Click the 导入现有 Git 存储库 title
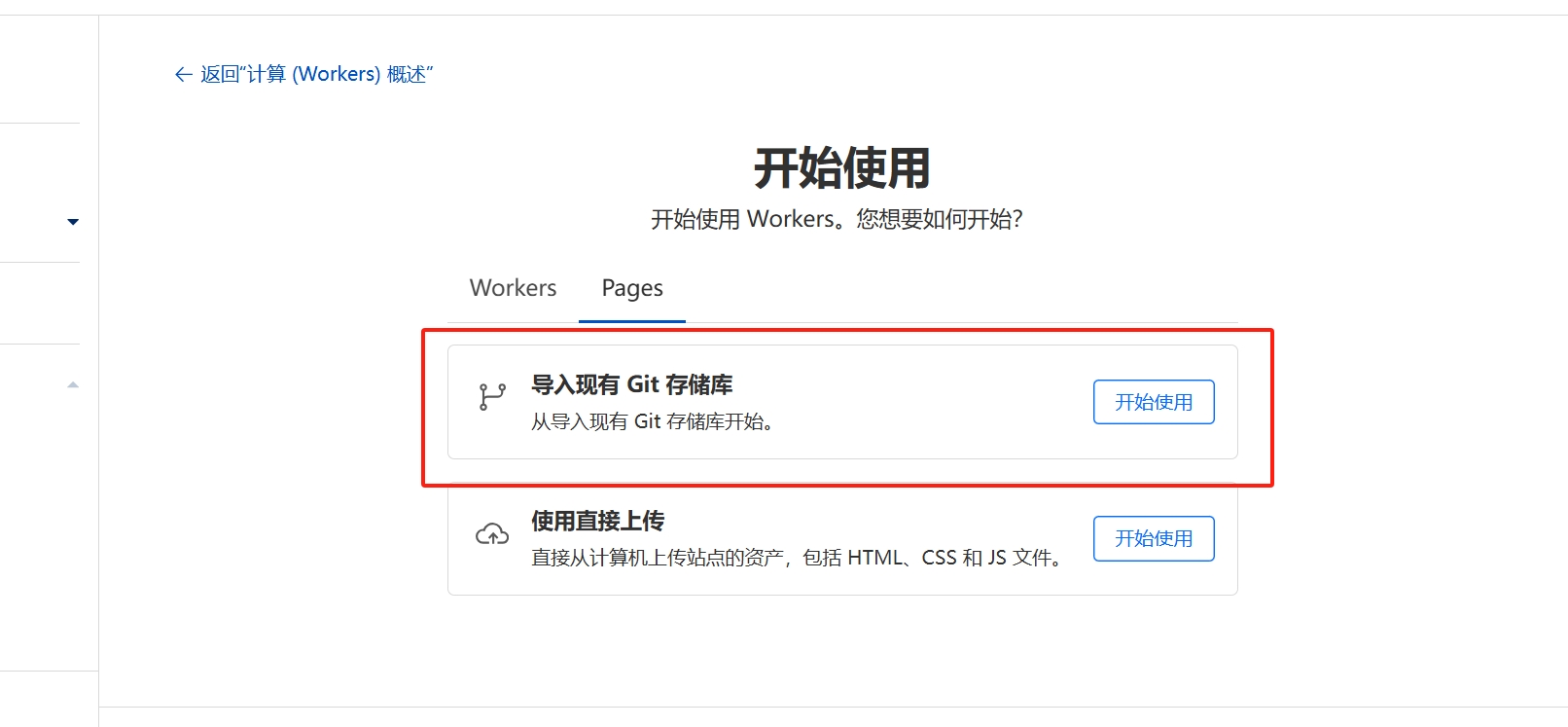1568x727 pixels. [x=632, y=384]
